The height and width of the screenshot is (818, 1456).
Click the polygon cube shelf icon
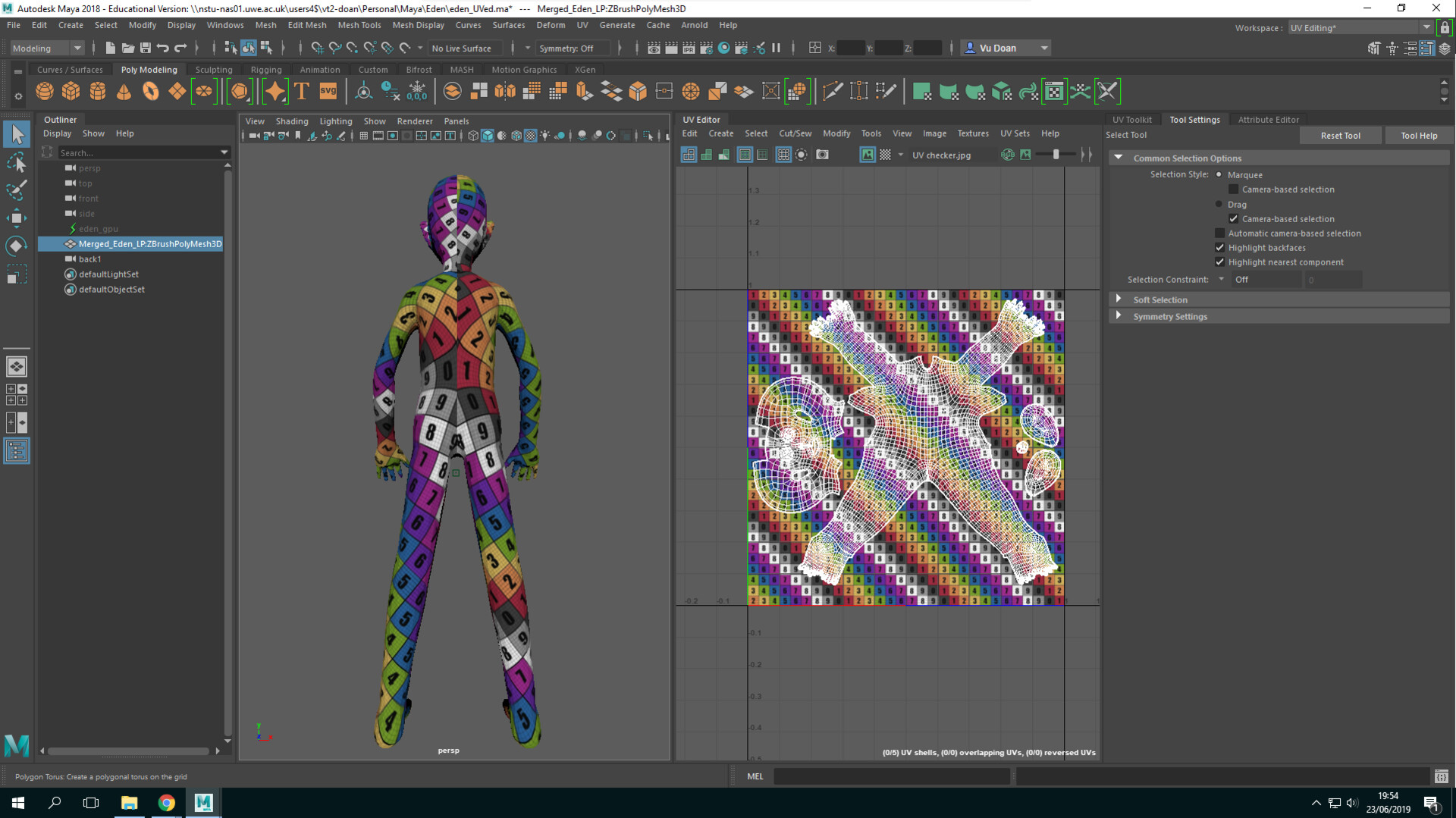click(71, 92)
